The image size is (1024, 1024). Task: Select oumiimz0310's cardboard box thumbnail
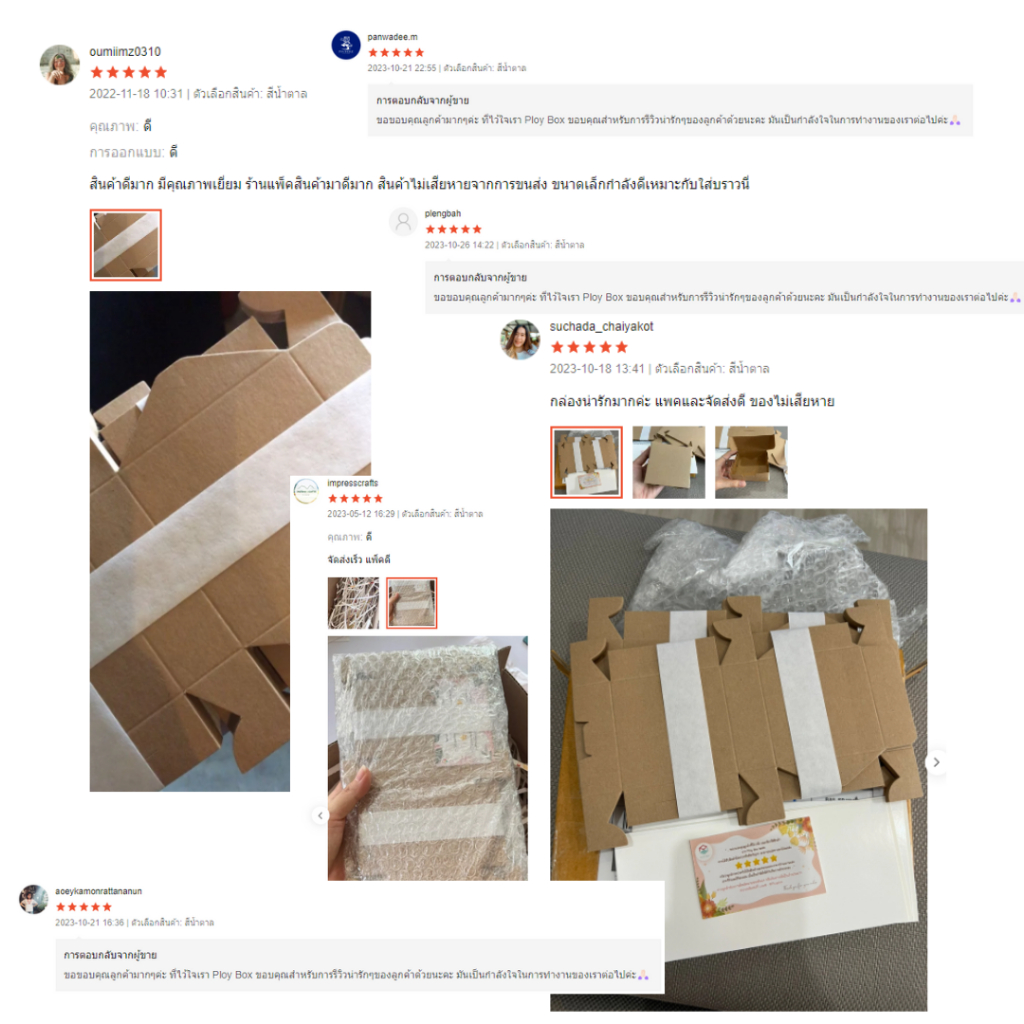[125, 245]
